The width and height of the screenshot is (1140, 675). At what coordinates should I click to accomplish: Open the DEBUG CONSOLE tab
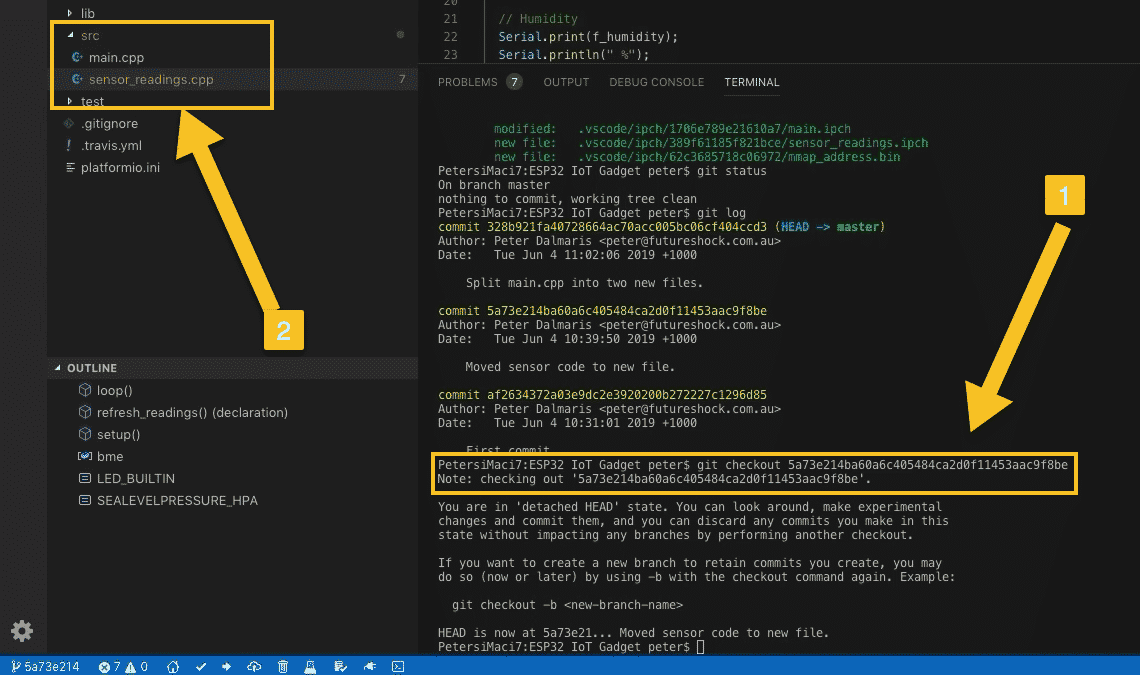[657, 82]
